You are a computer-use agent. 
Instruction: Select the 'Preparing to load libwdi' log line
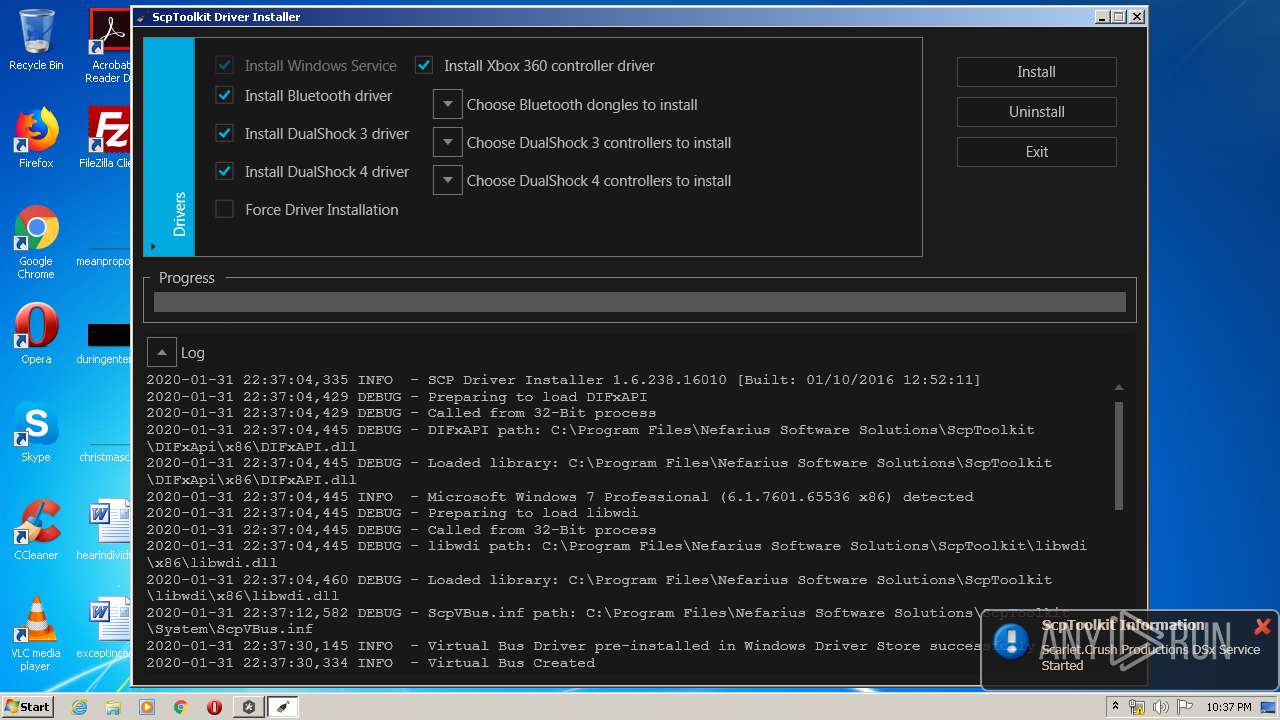coord(392,513)
